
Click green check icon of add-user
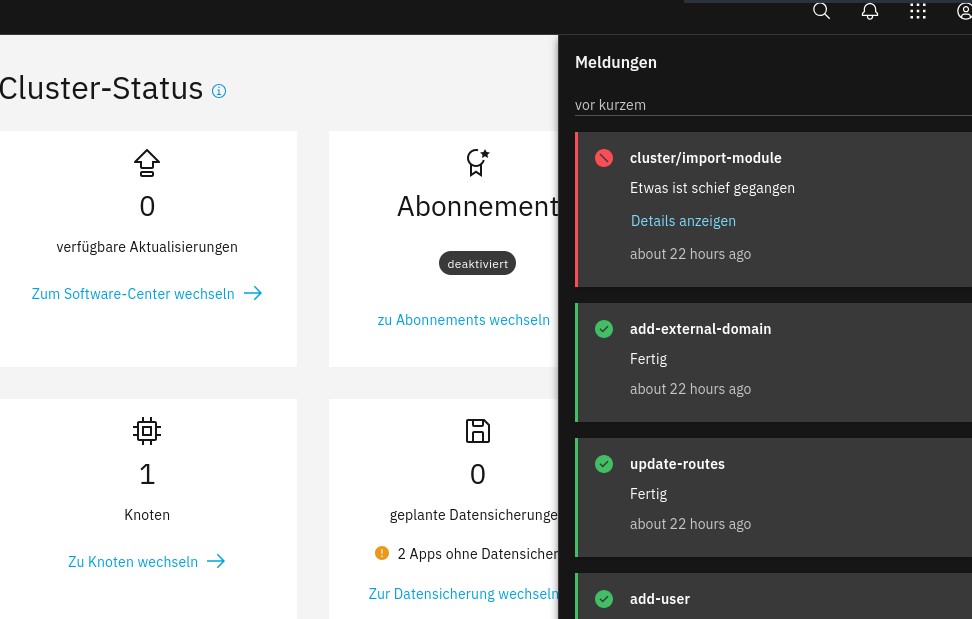(604, 599)
